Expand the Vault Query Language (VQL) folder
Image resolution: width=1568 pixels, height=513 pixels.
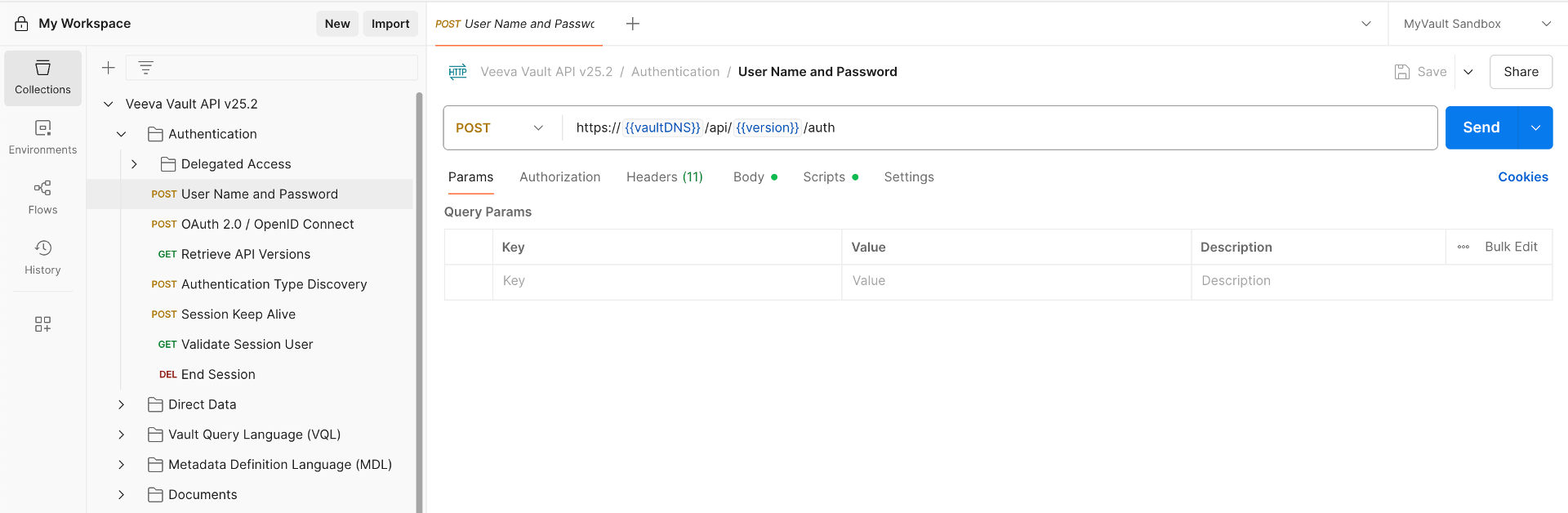tap(122, 435)
